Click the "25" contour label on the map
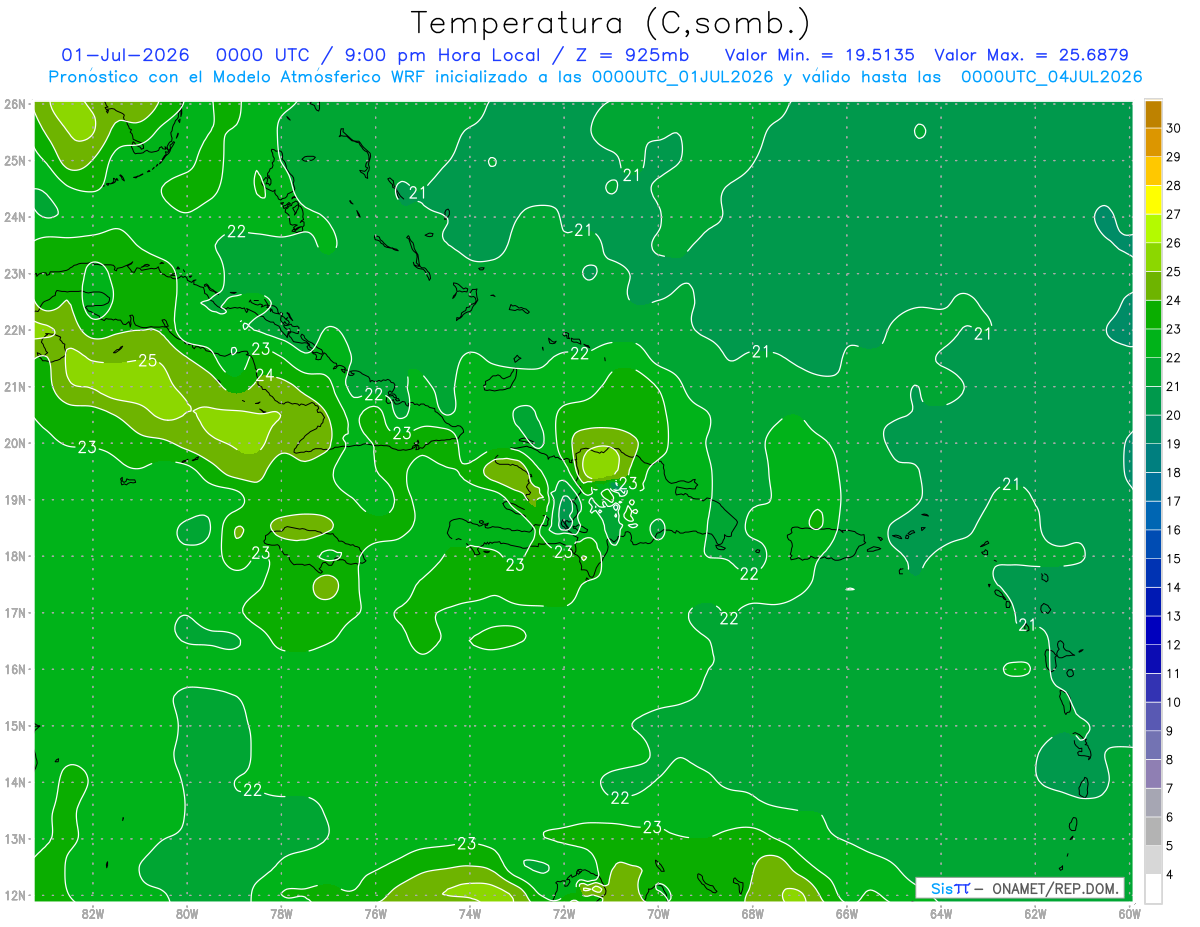 147,361
